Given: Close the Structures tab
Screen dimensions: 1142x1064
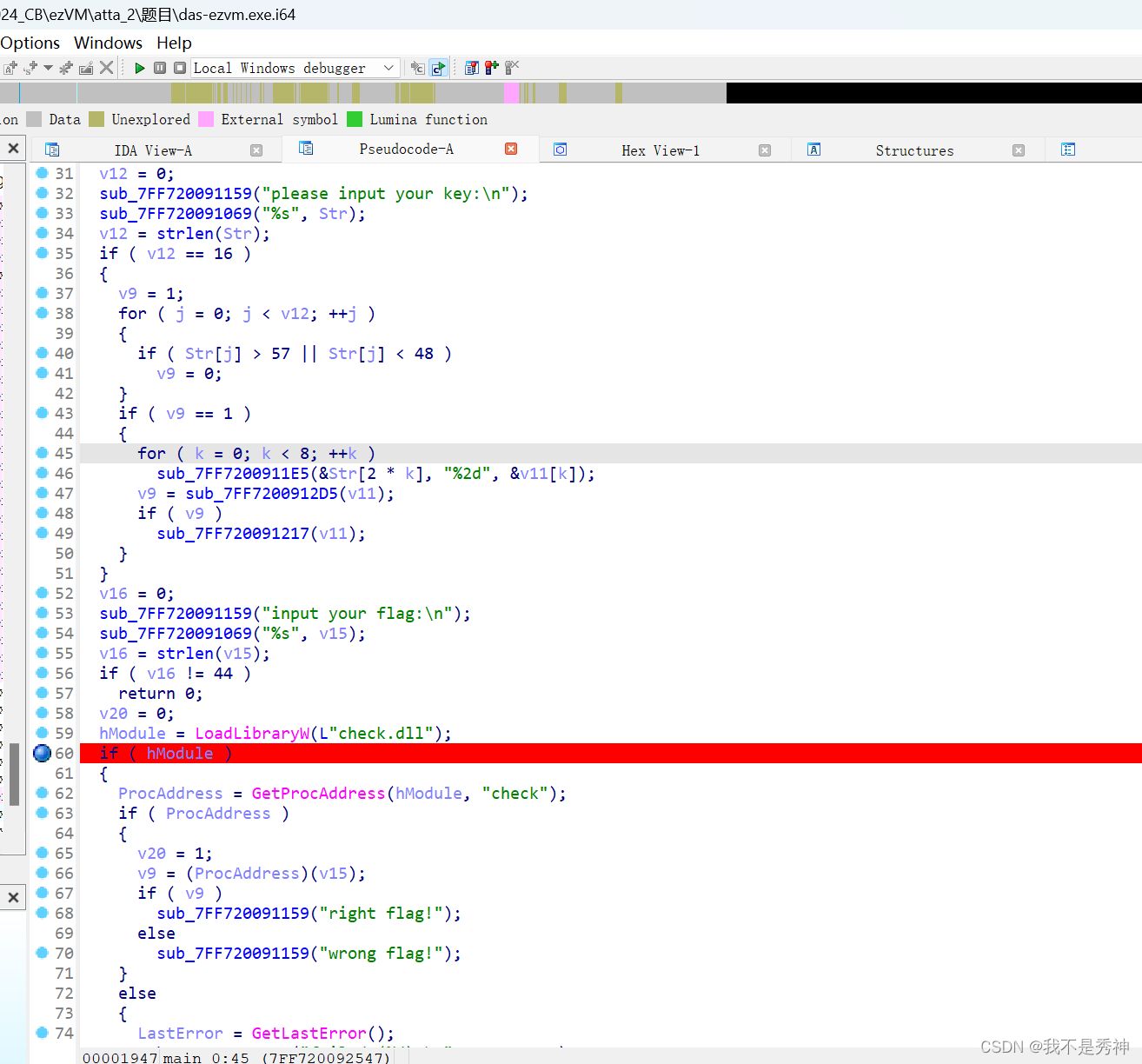Looking at the screenshot, I should (x=1019, y=150).
